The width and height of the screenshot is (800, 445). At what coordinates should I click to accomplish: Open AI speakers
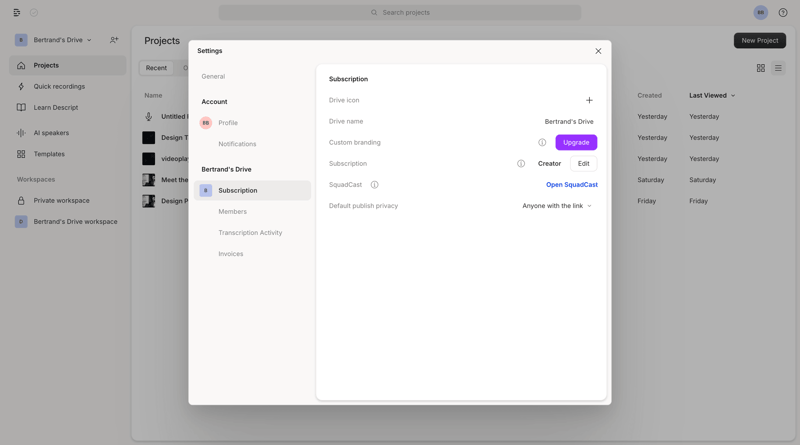[51, 133]
